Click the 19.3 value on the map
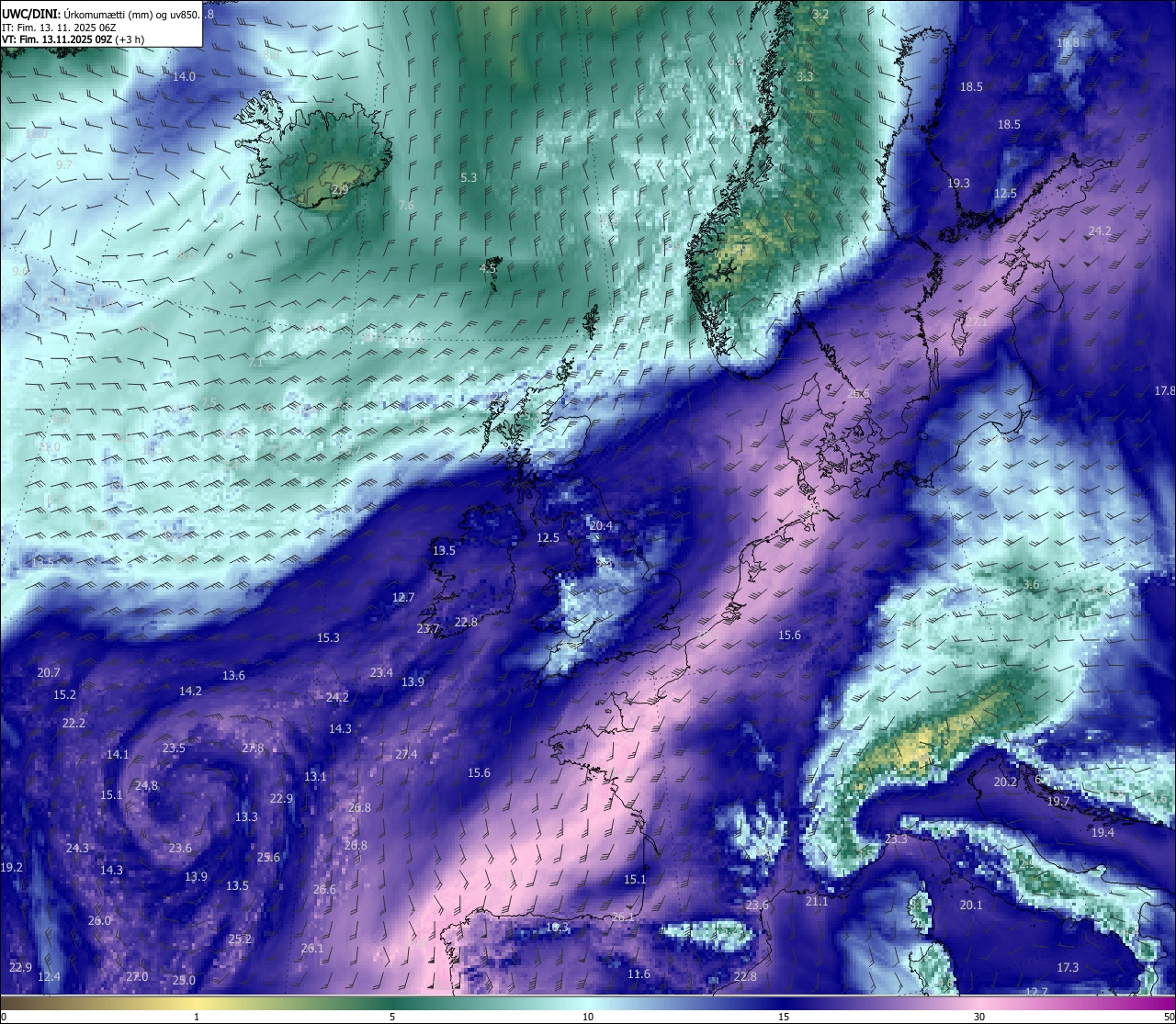 [958, 184]
